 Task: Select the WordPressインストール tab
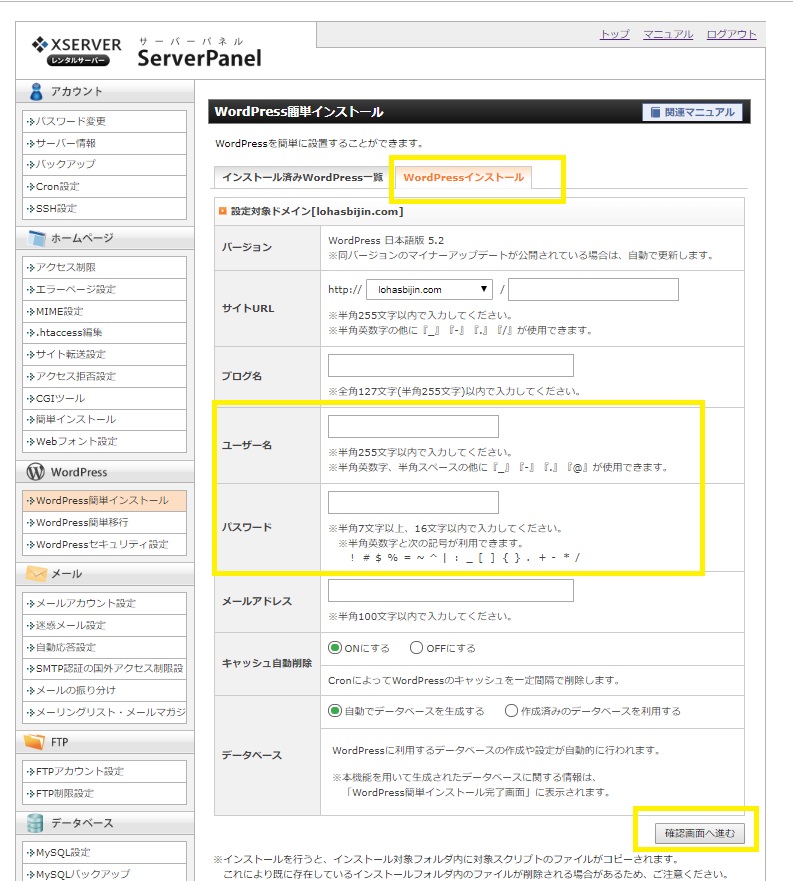click(463, 178)
